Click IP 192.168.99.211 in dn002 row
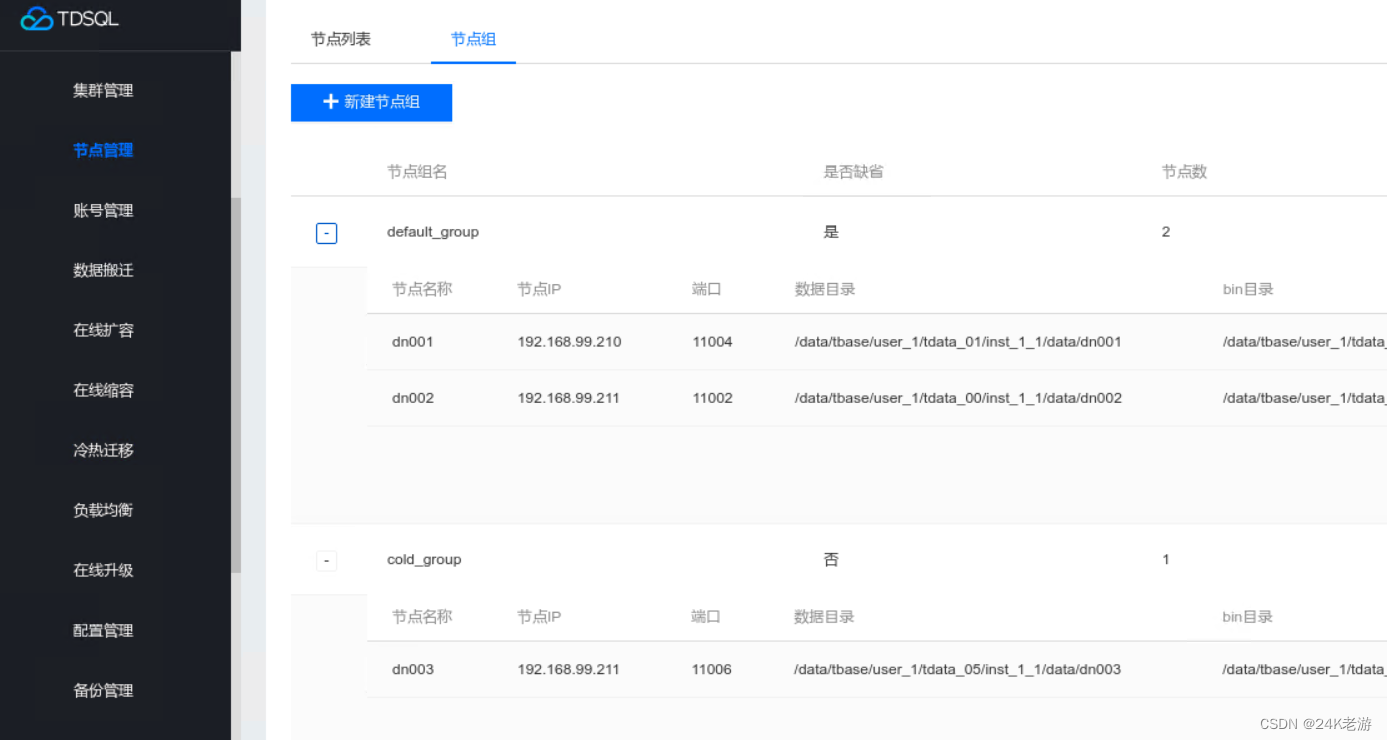 (x=568, y=398)
